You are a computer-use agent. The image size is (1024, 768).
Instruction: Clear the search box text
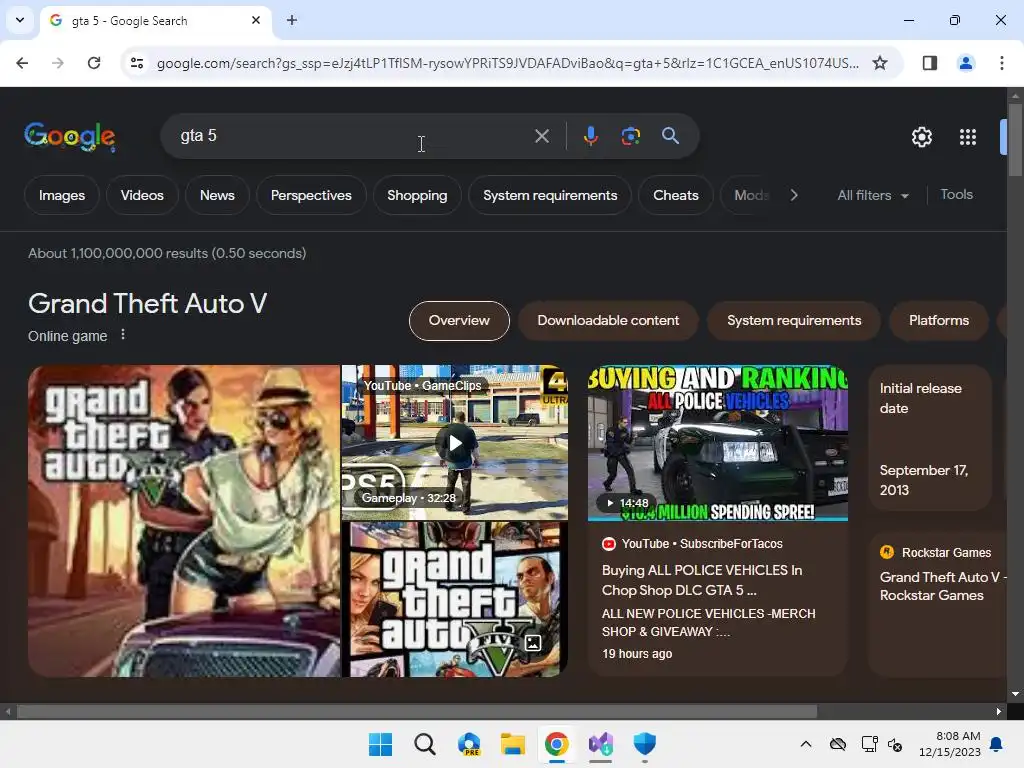tap(541, 136)
